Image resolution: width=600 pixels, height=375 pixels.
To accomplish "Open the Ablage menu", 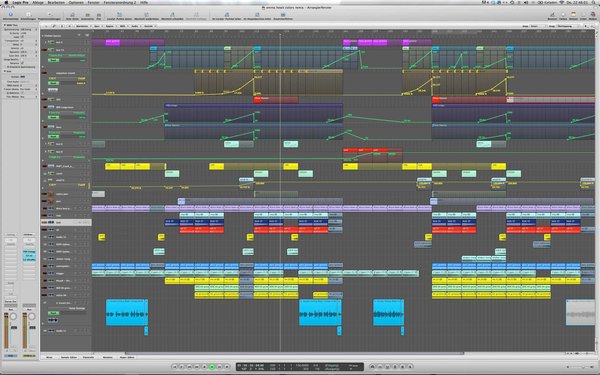I will tap(38, 2).
